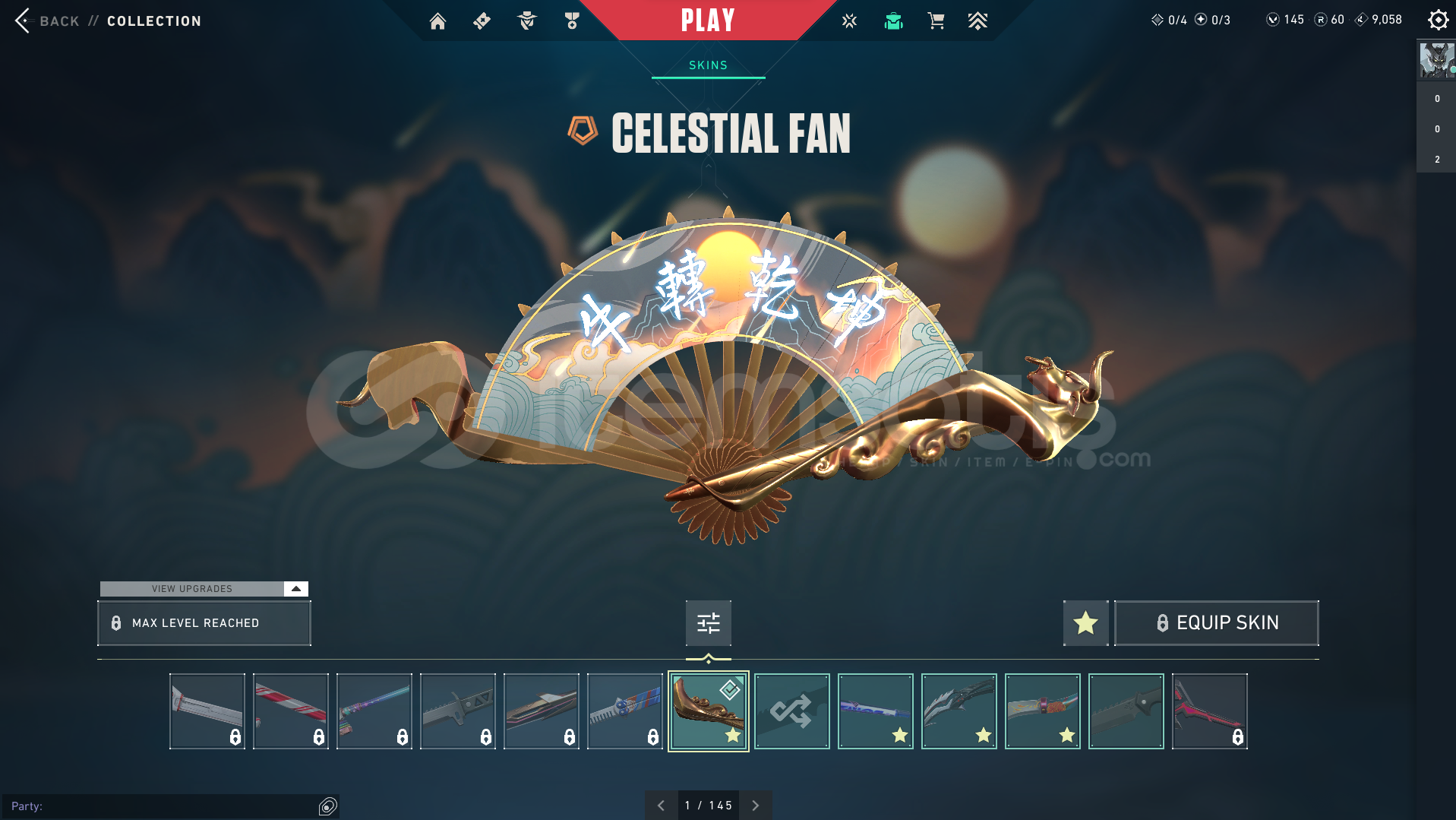Viewport: 1456px width, 820px height.
Task: Open the settings gear icon
Action: [1438, 20]
